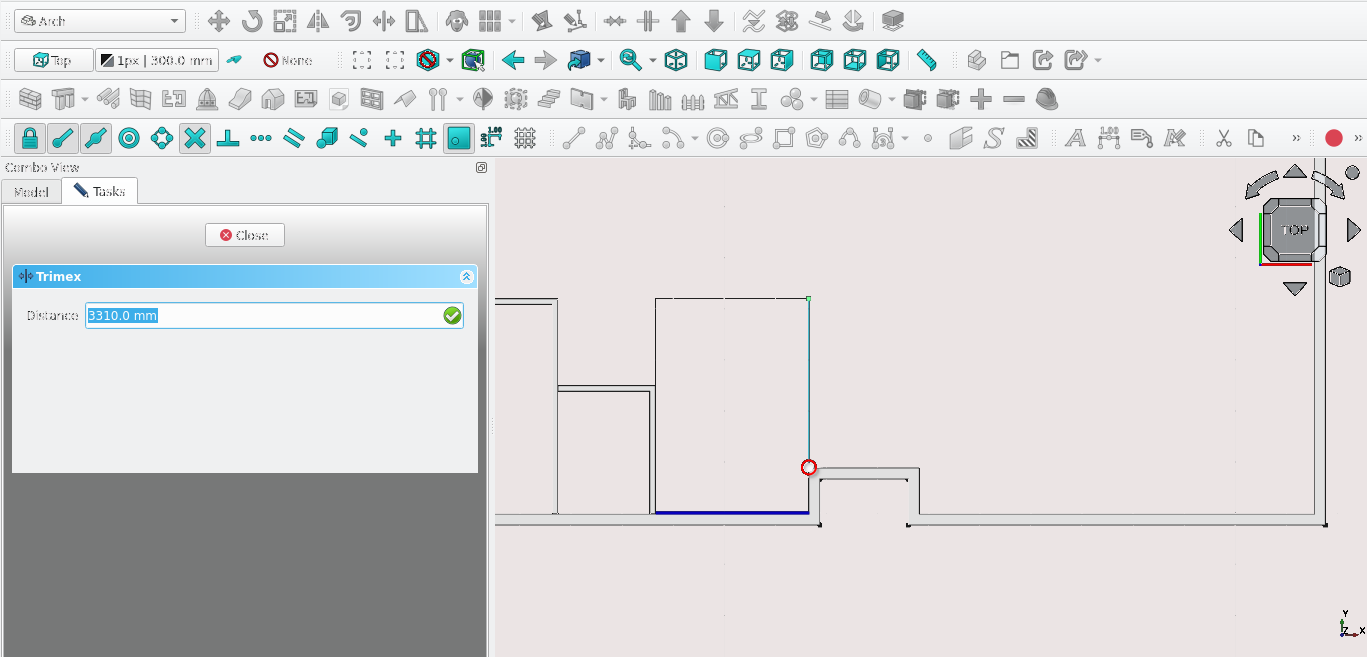The image size is (1367, 657).
Task: Click the Draft Rectangle tool
Action: (784, 139)
